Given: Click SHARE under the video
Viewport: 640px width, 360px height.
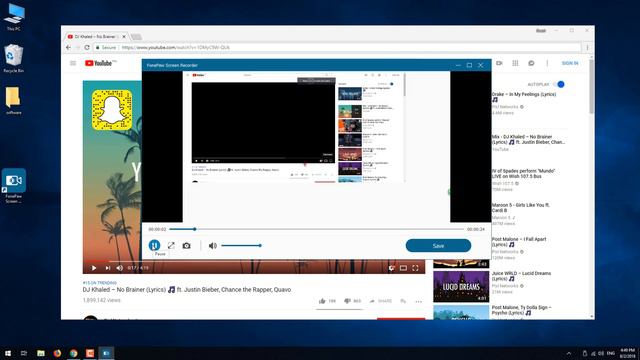Looking at the screenshot, I should coord(380,301).
